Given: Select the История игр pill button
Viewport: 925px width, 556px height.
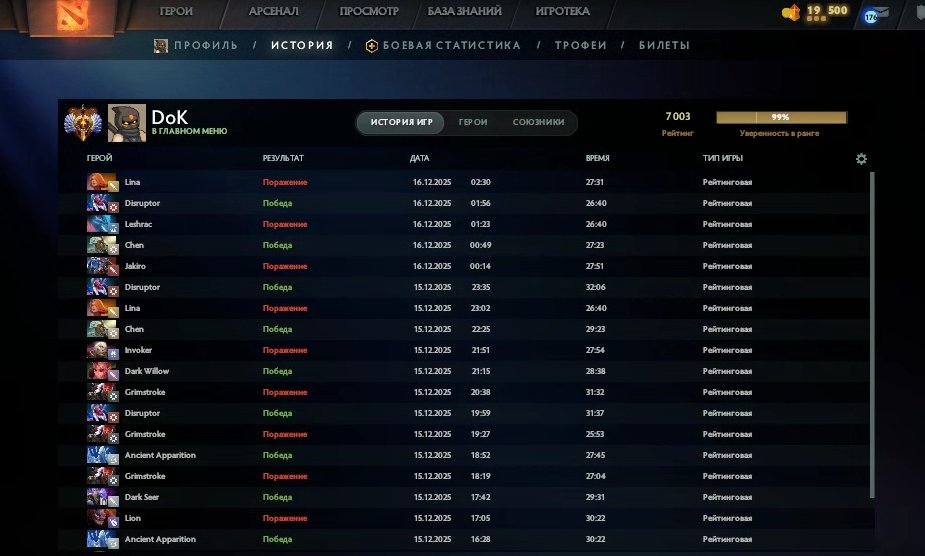Looking at the screenshot, I should [x=401, y=122].
